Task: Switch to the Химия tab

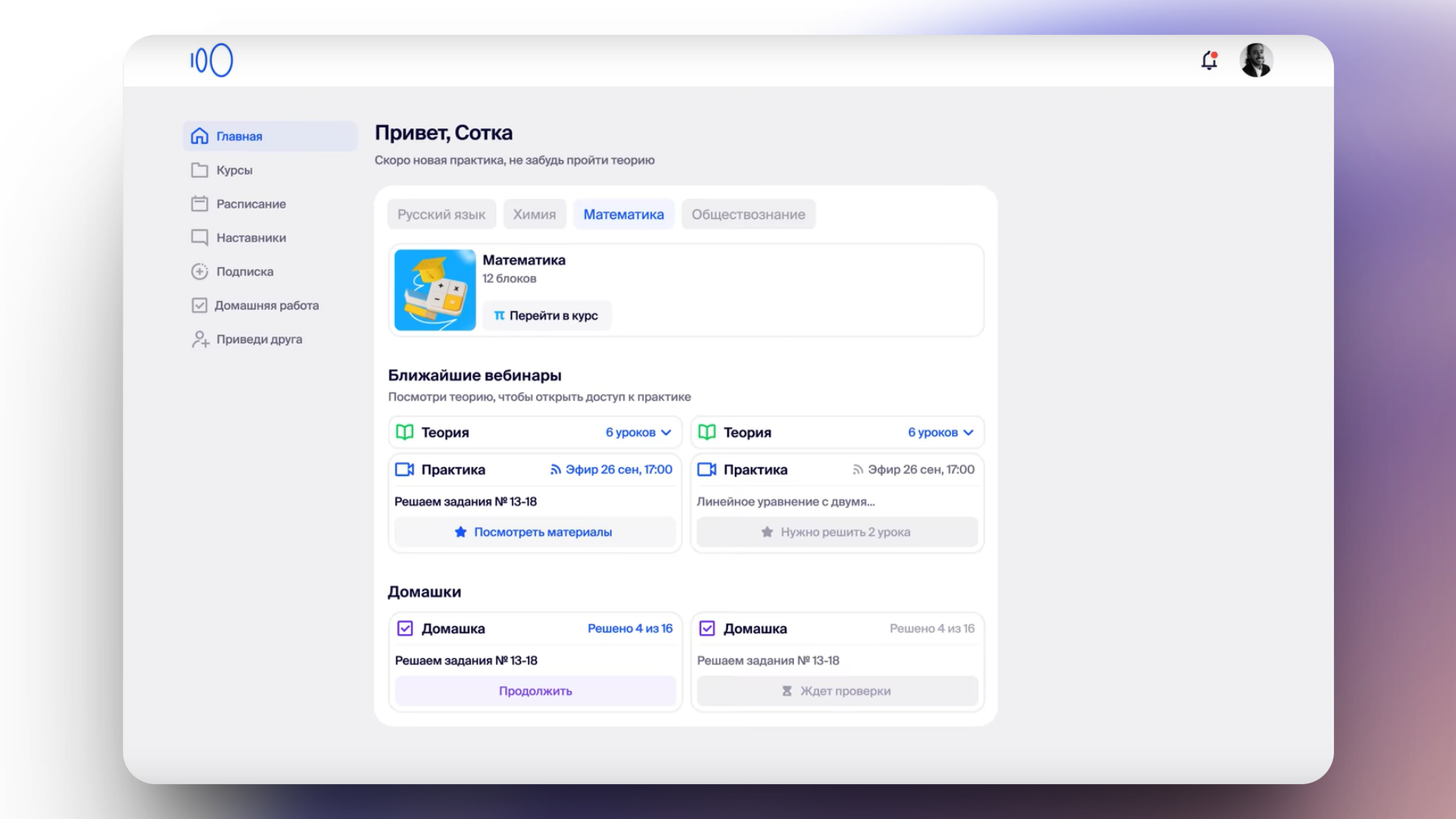Action: coord(534,214)
